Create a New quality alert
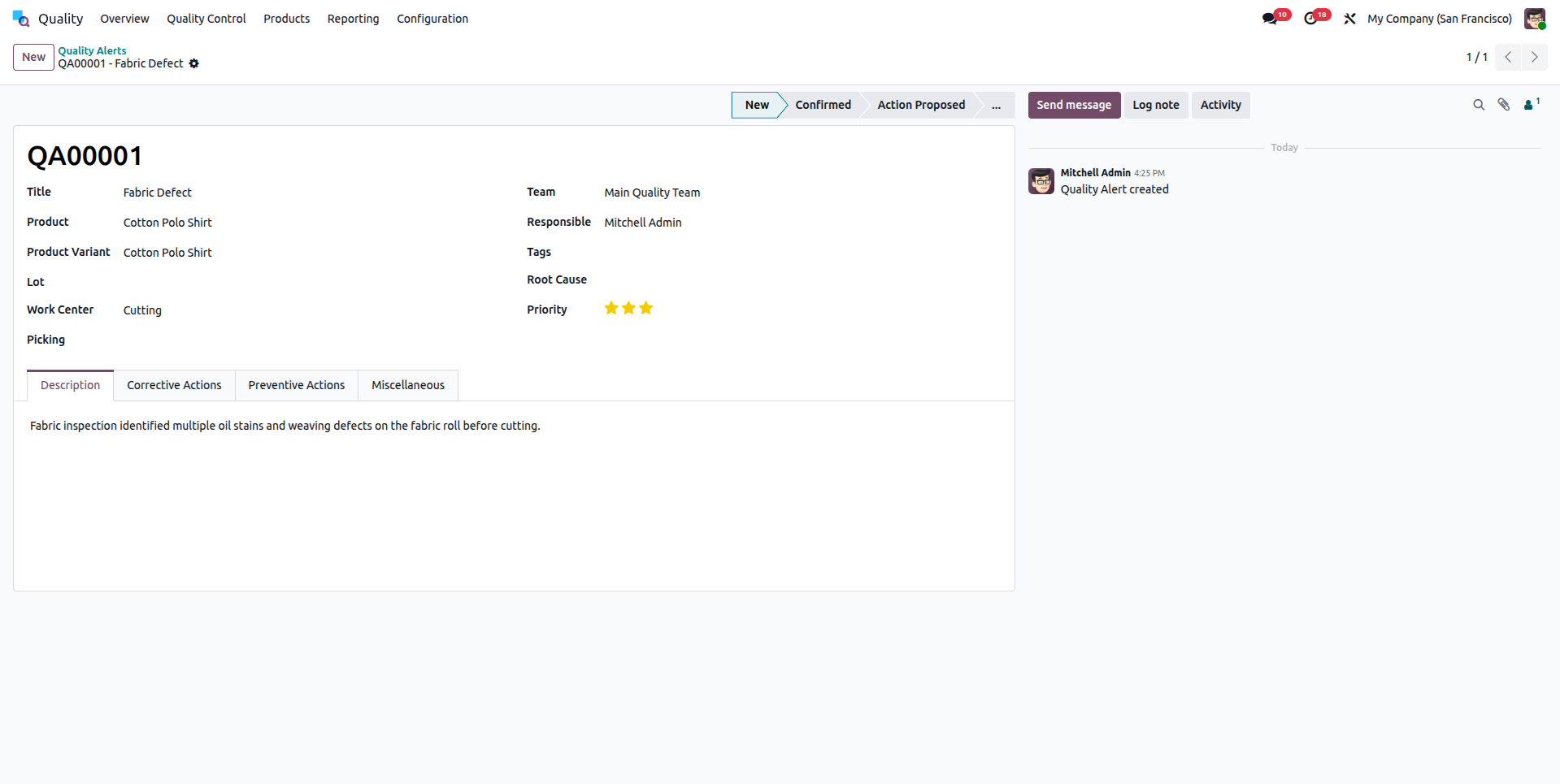 (33, 57)
